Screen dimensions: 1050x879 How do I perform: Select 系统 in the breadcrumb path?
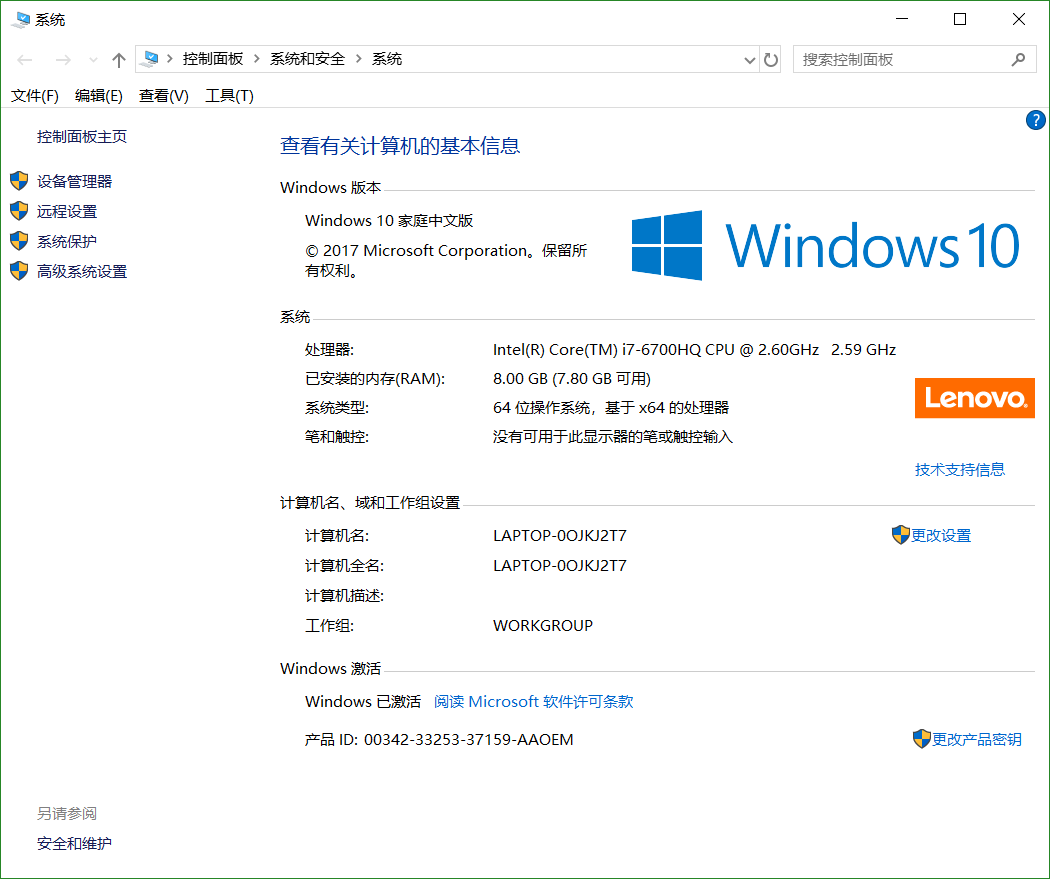point(387,59)
